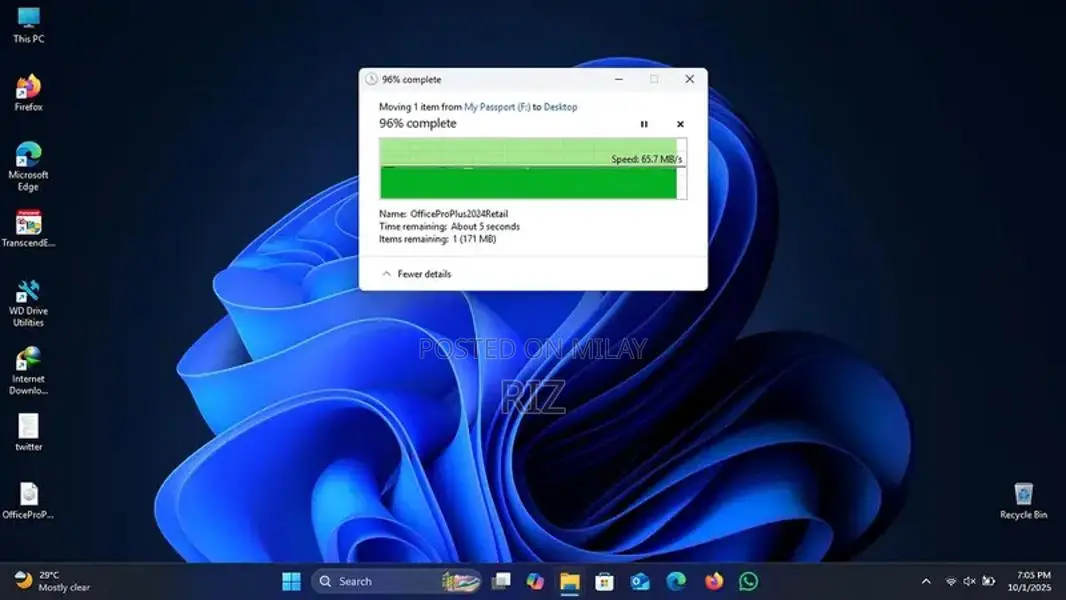Open the My Passport (F:) source link
The image size is (1066, 600).
click(497, 107)
